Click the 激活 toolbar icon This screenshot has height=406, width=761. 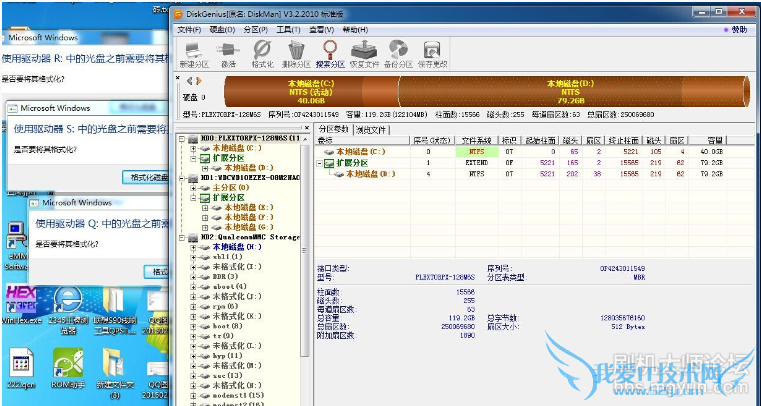(x=228, y=52)
